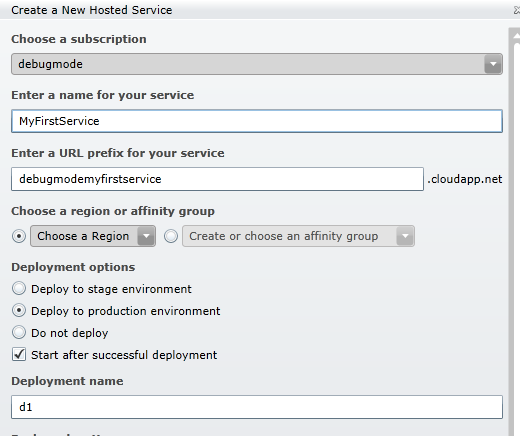Click the scrollbar up arrow
This screenshot has height=436, width=520.
point(516,36)
